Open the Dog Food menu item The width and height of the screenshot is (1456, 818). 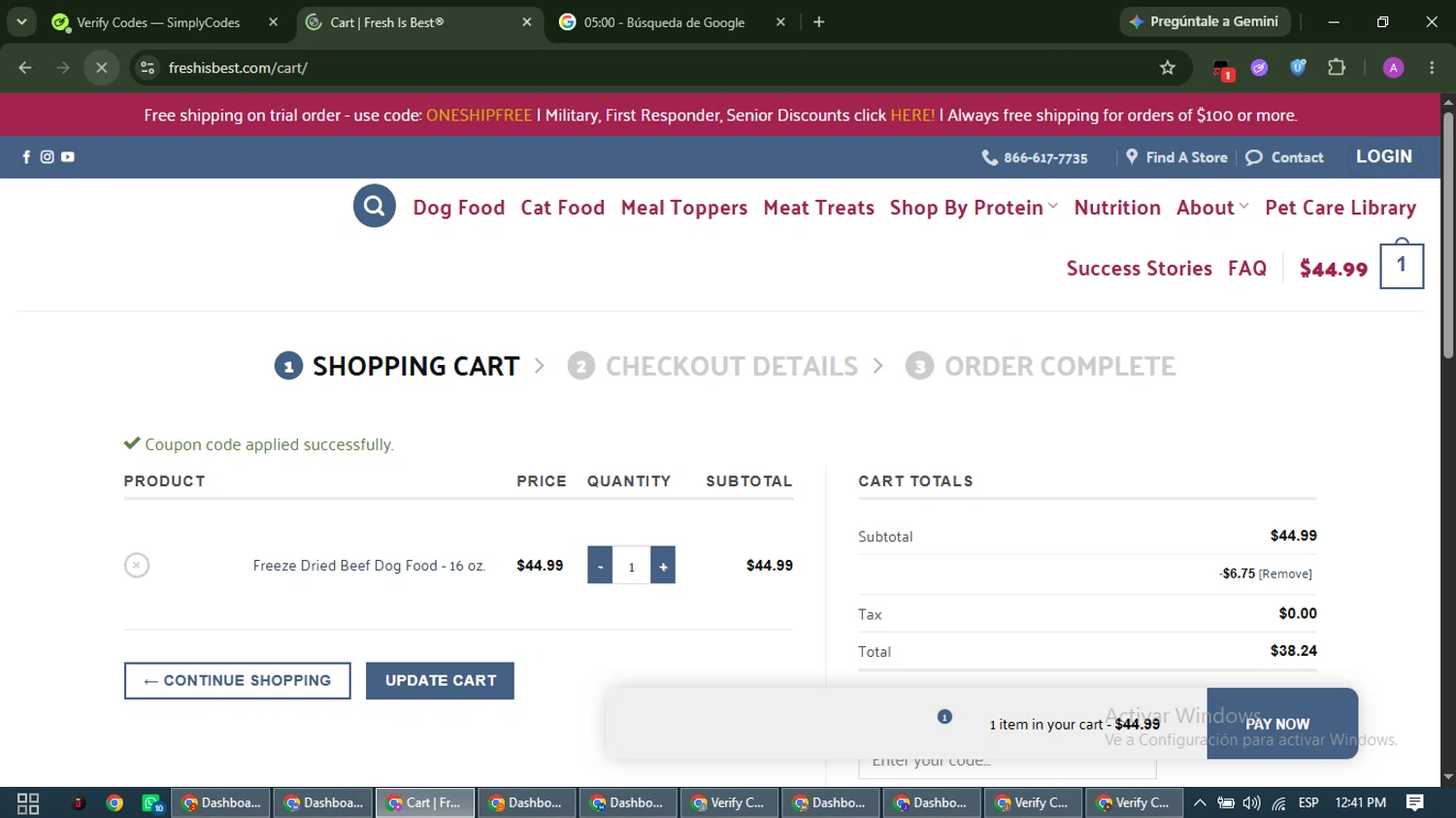459,208
